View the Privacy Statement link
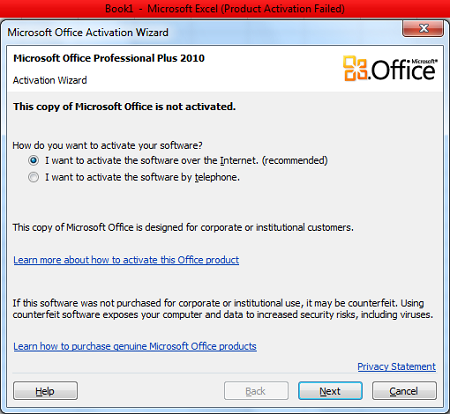Viewport: 450px width, 414px height. 396,366
